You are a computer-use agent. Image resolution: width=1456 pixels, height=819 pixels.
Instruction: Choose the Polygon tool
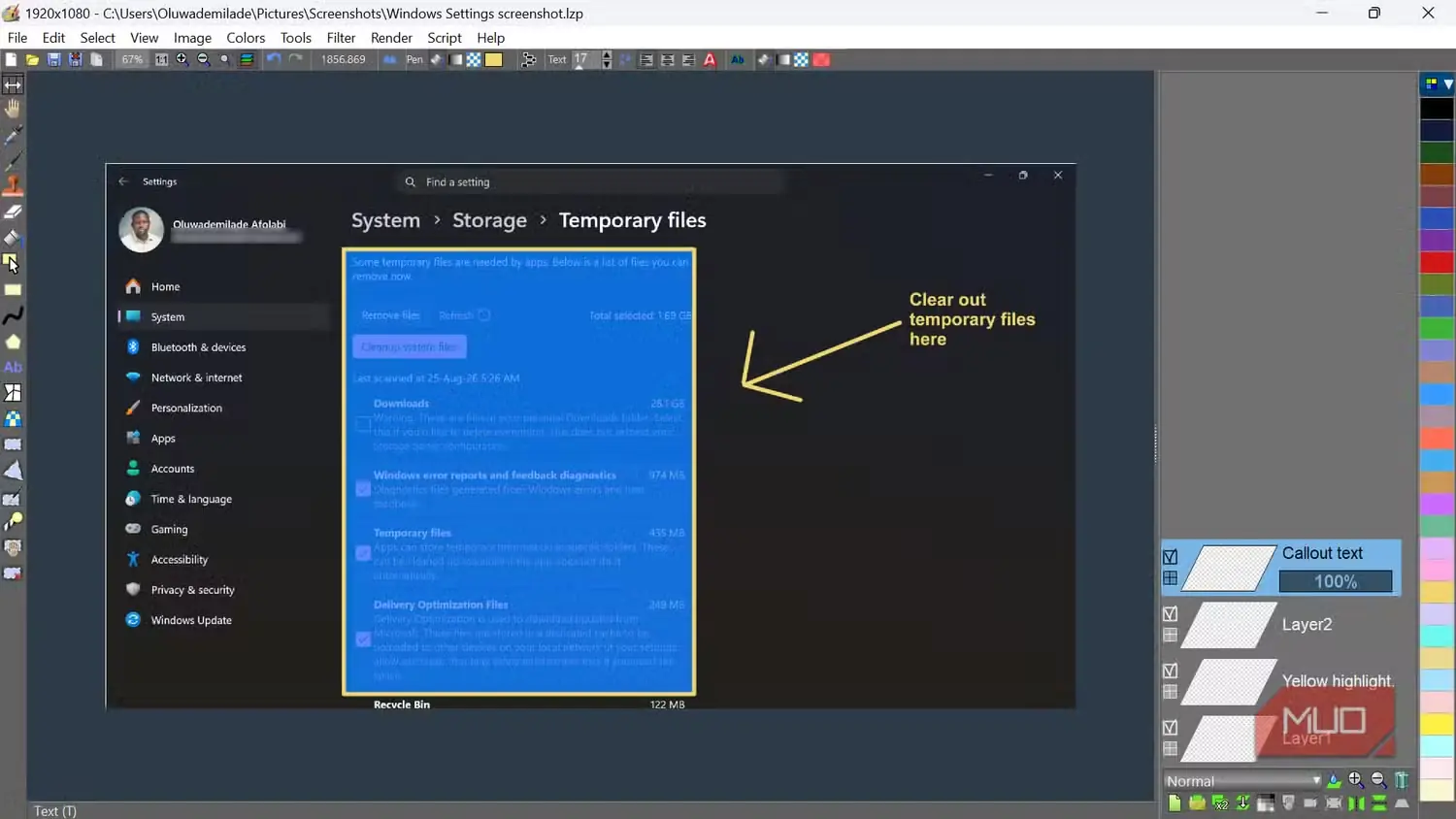coord(13,342)
